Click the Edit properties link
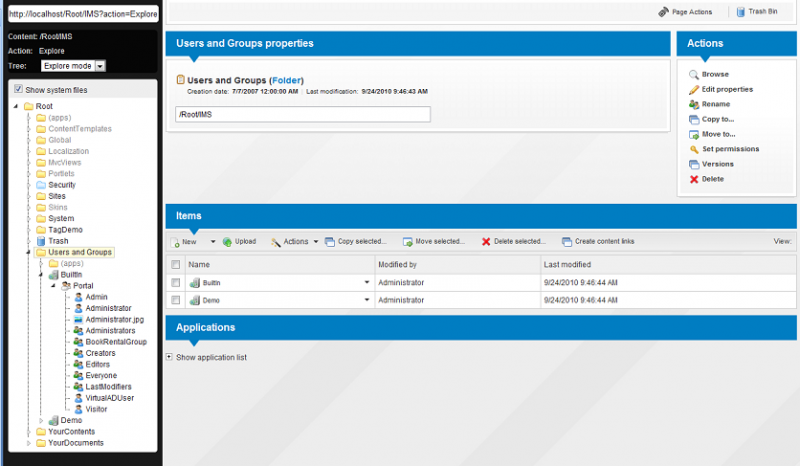 point(727,89)
